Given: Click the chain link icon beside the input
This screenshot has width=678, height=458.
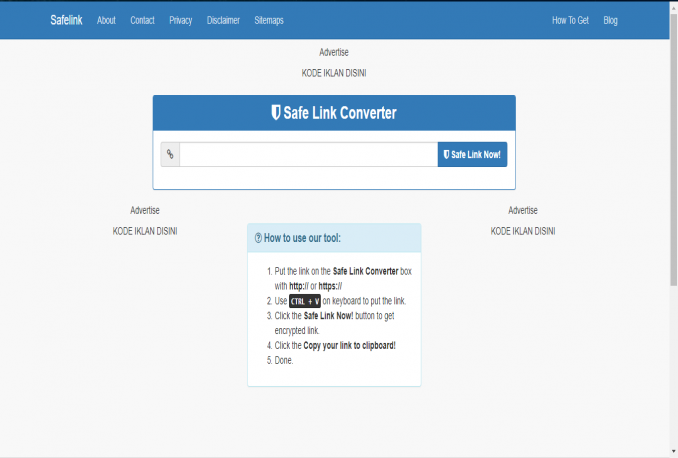Looking at the screenshot, I should 170,154.
